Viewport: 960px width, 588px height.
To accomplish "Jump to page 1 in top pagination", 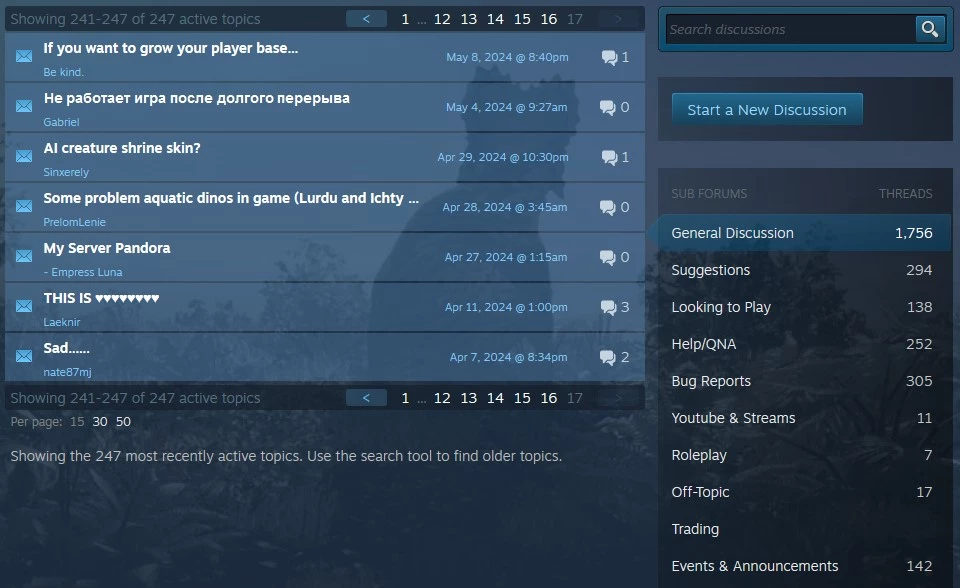I will tap(405, 19).
